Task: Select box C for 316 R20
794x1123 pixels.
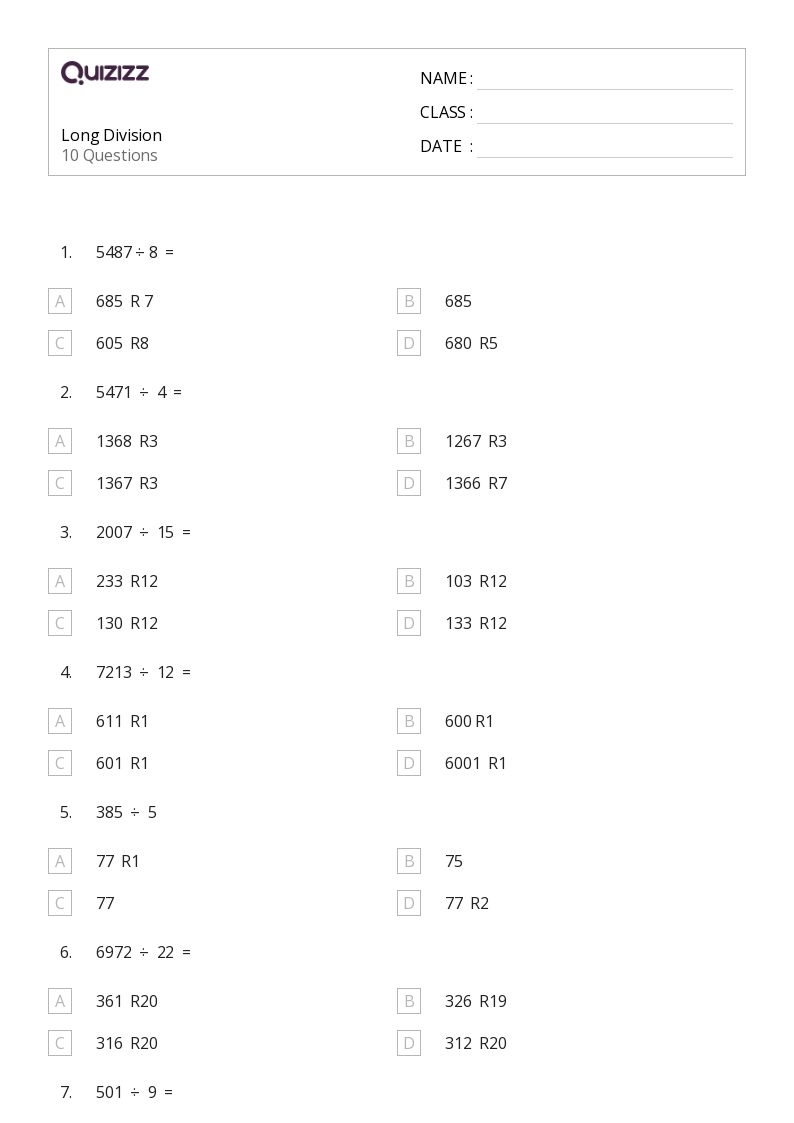Action: click(60, 1043)
